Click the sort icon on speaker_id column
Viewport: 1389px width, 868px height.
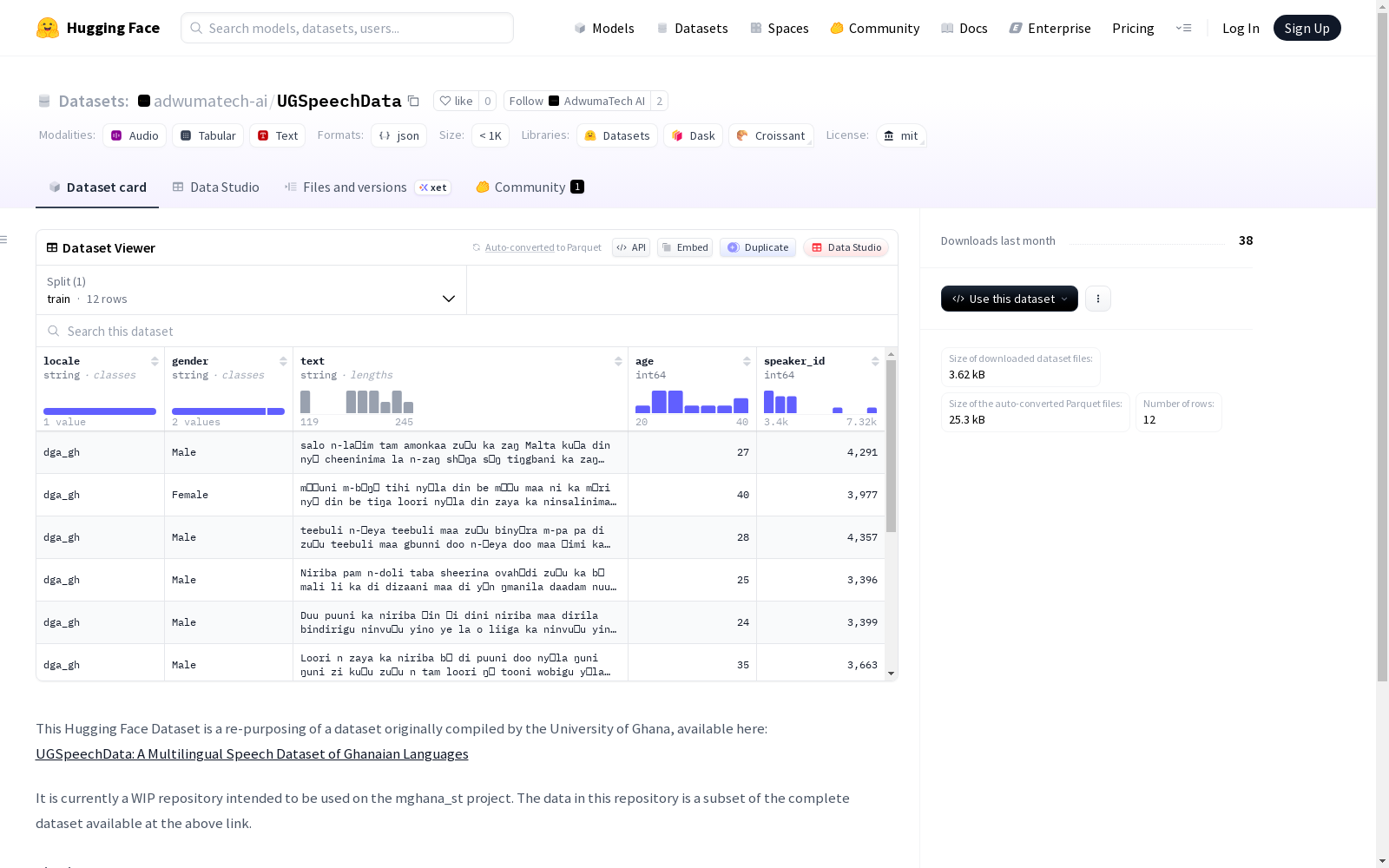pos(875,361)
